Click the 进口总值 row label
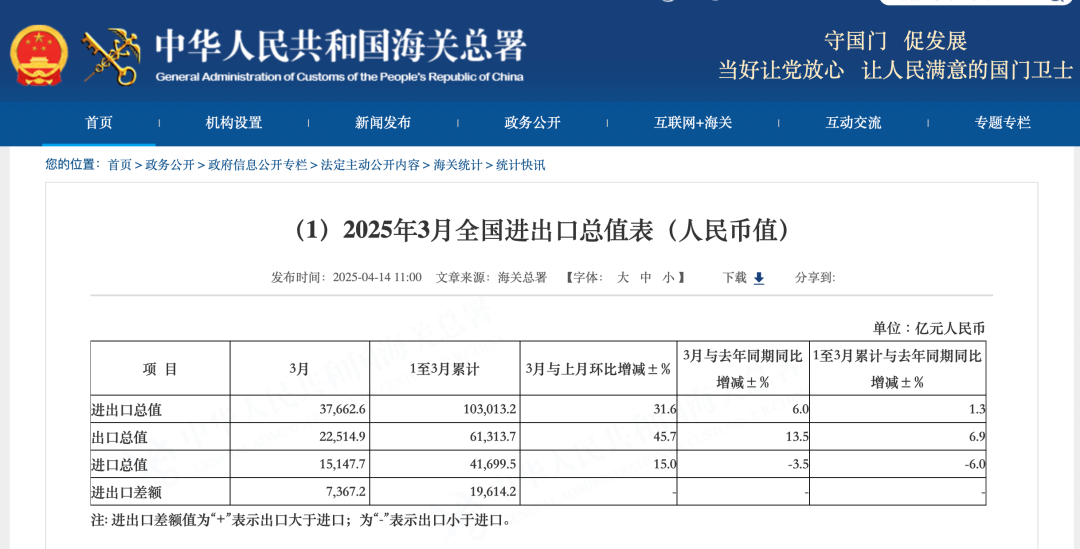Screen dimensions: 1080x549 [x=119, y=464]
